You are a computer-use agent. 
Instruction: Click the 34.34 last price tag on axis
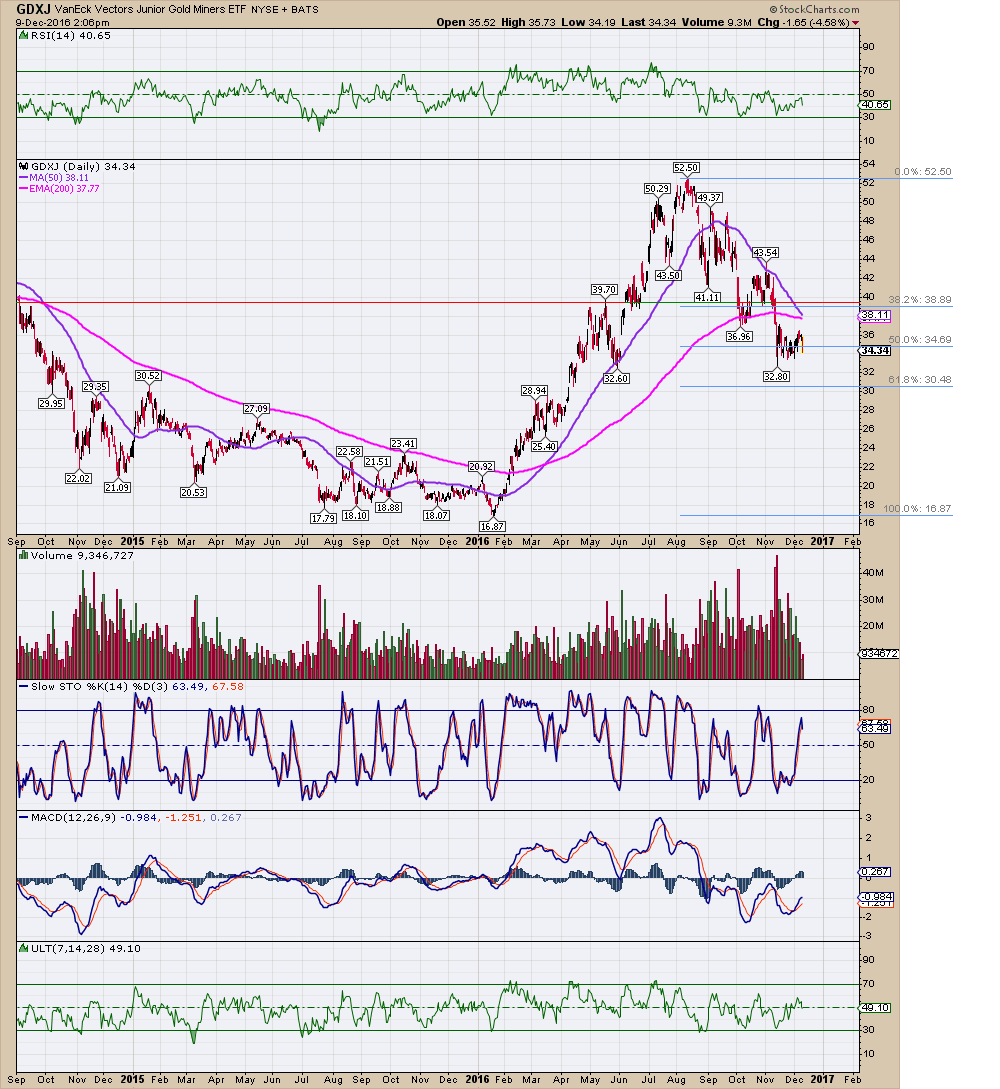pyautogui.click(x=875, y=351)
